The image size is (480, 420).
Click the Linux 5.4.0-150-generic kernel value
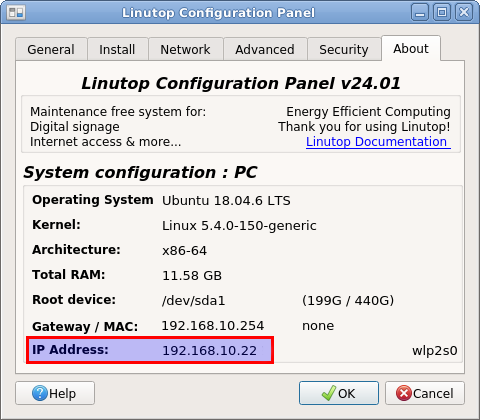coord(239,226)
